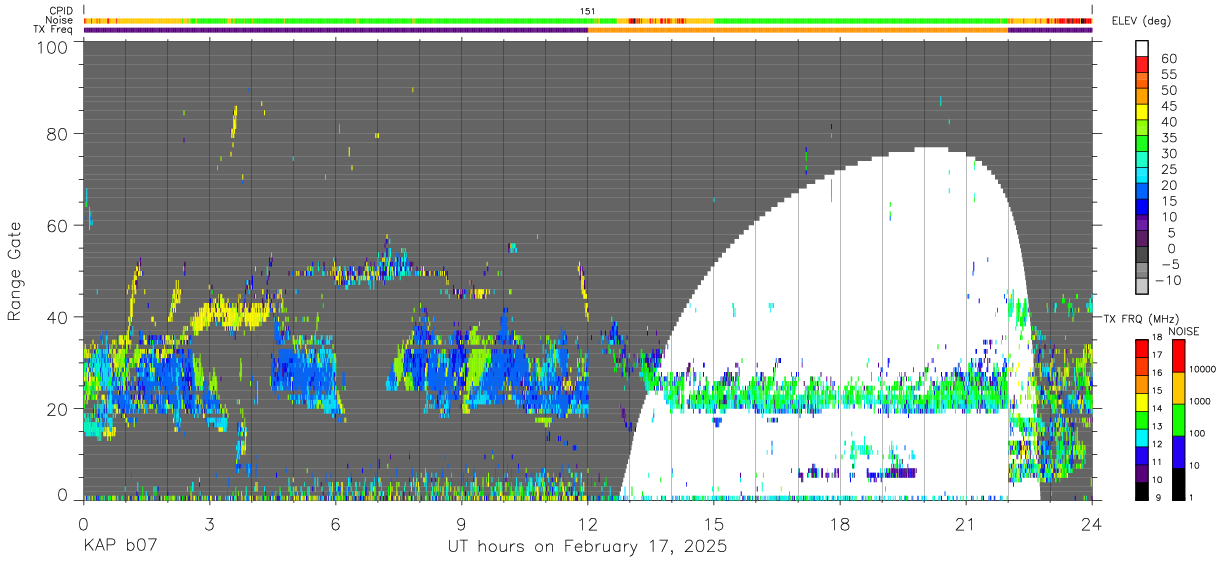Click the "Noise" row label at top left
The width and height of the screenshot is (1228, 567).
[x=59, y=20]
